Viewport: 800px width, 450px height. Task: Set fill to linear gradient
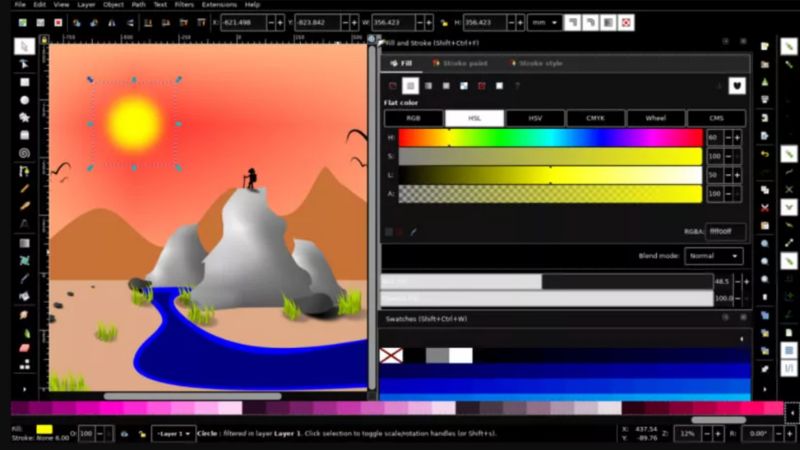(429, 86)
